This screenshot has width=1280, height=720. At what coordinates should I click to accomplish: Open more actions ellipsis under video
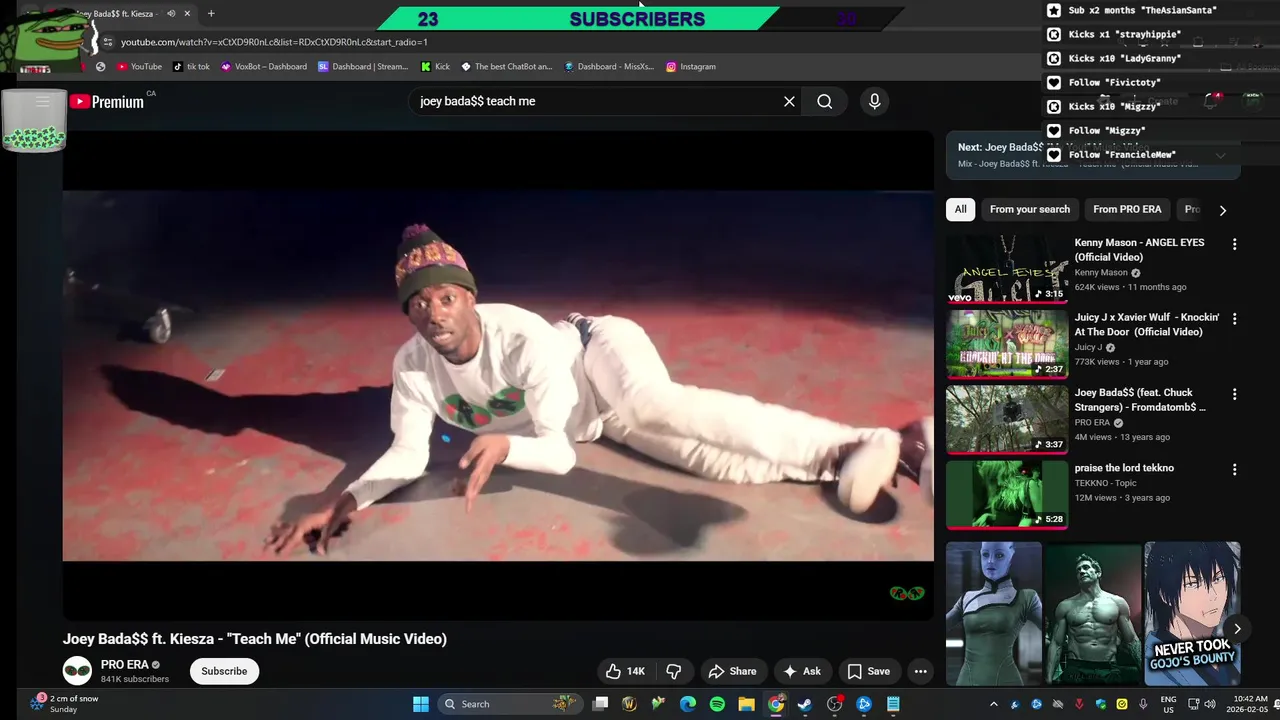click(920, 671)
